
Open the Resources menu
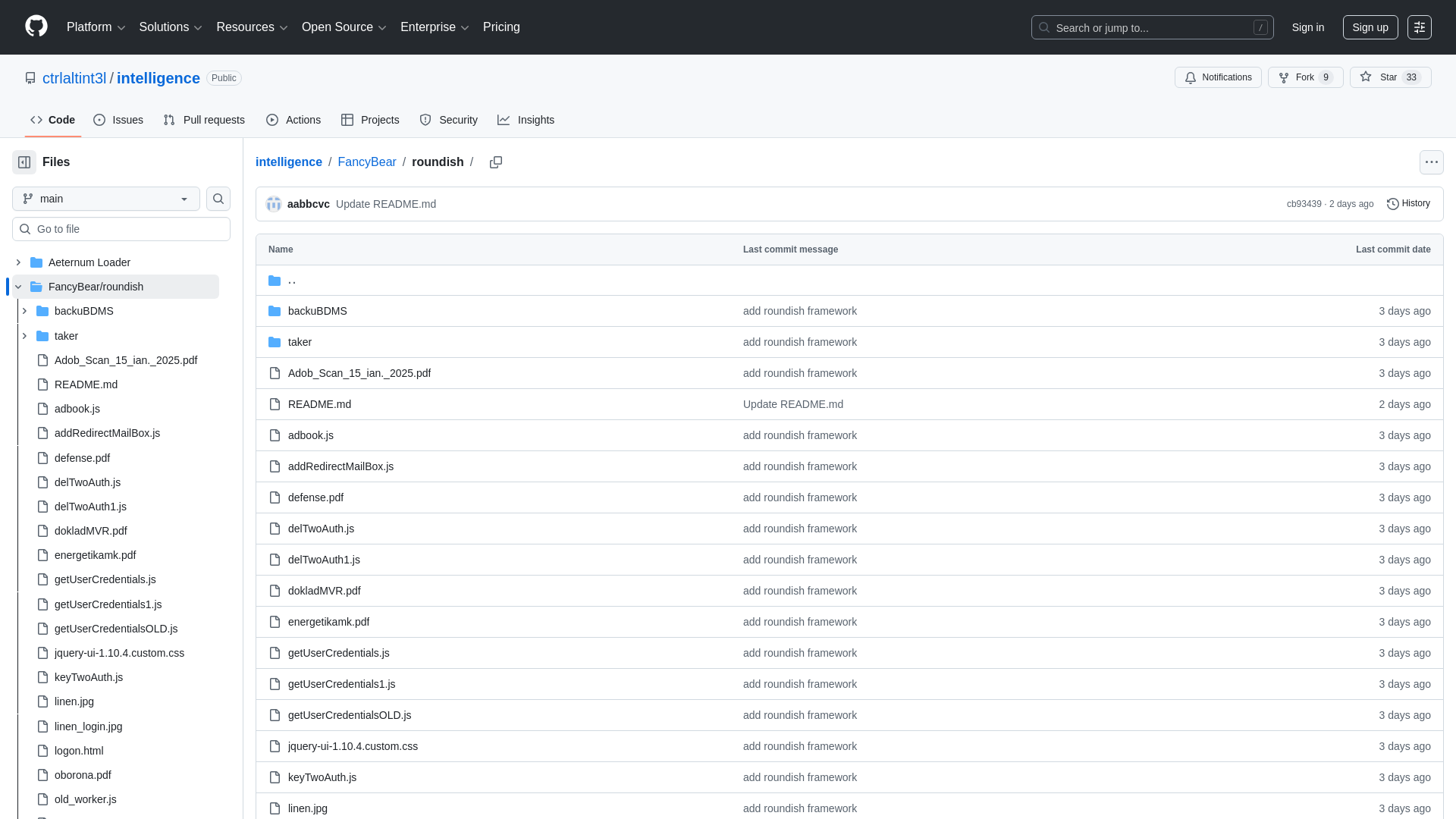point(251,27)
